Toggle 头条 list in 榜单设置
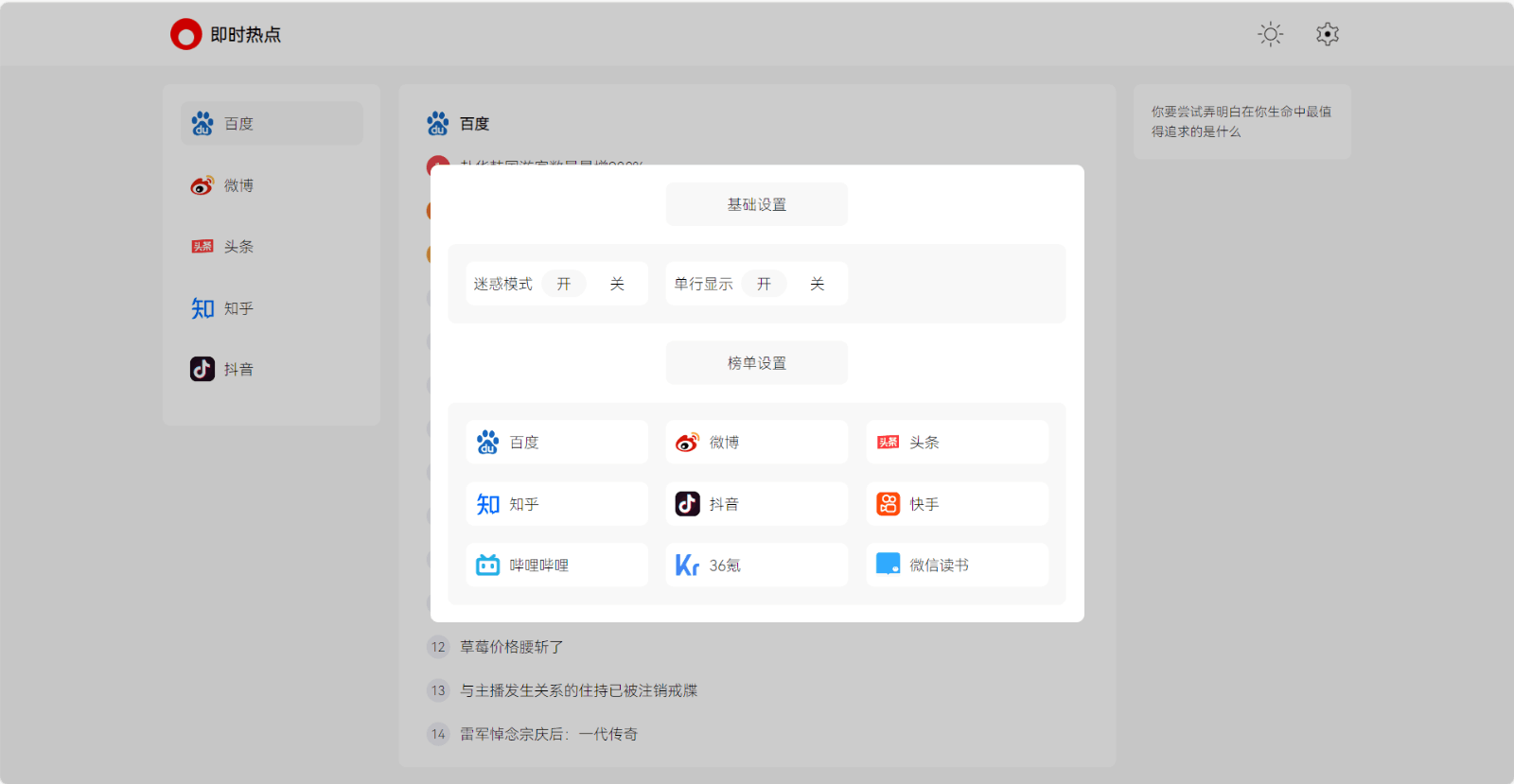The image size is (1514, 784). click(957, 443)
